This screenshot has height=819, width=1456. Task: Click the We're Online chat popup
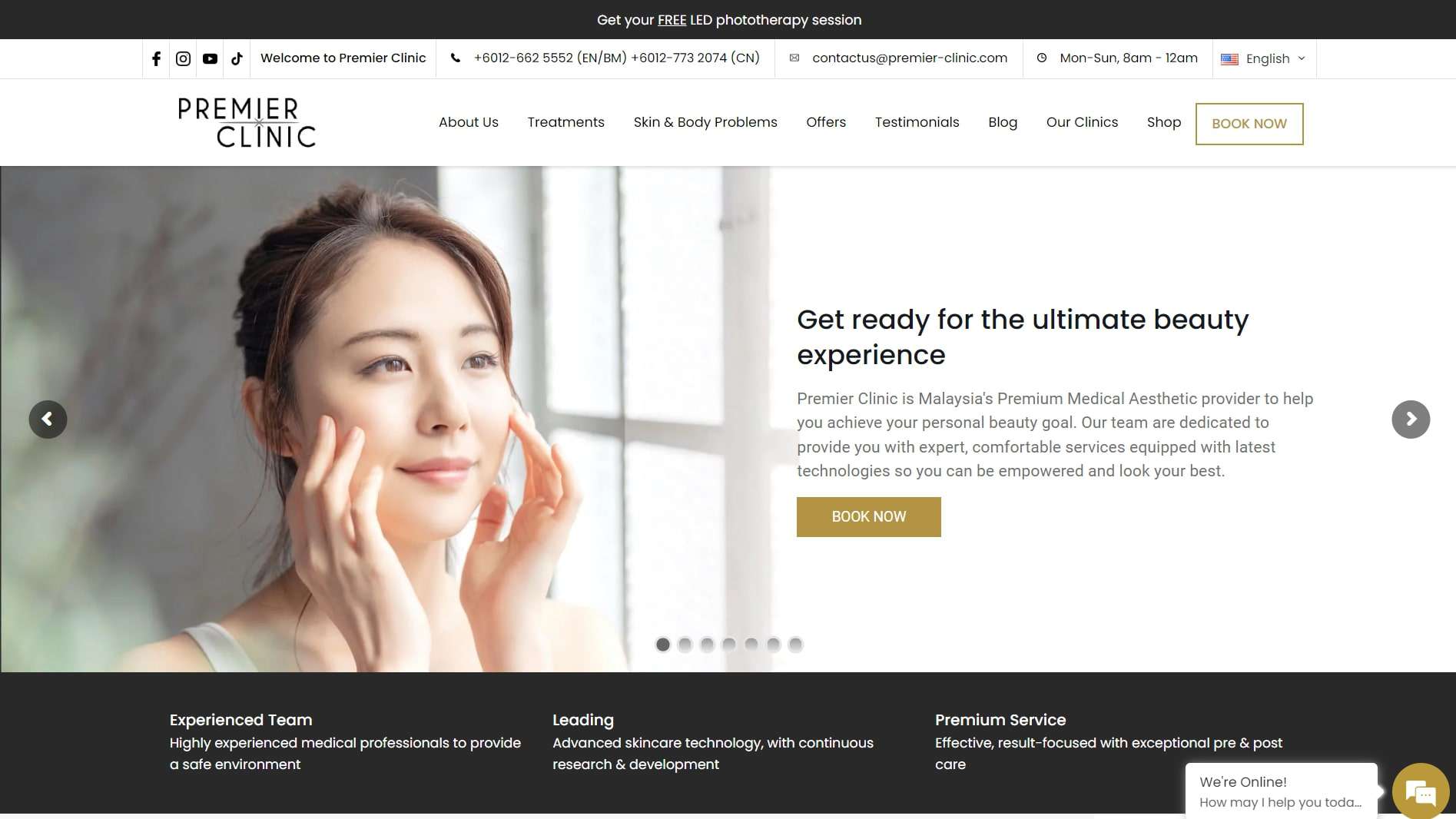point(1281,791)
